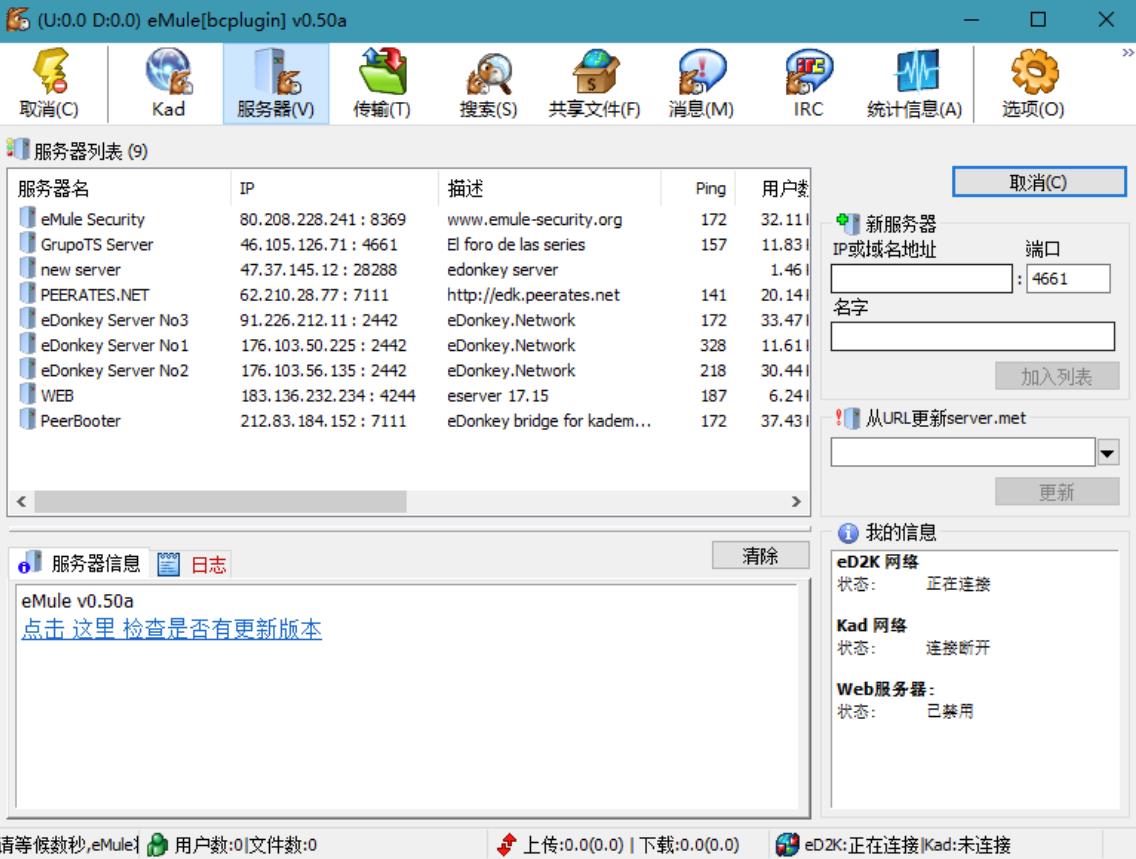Click the update server.met from URL icon
1136x859 pixels.
point(847,417)
